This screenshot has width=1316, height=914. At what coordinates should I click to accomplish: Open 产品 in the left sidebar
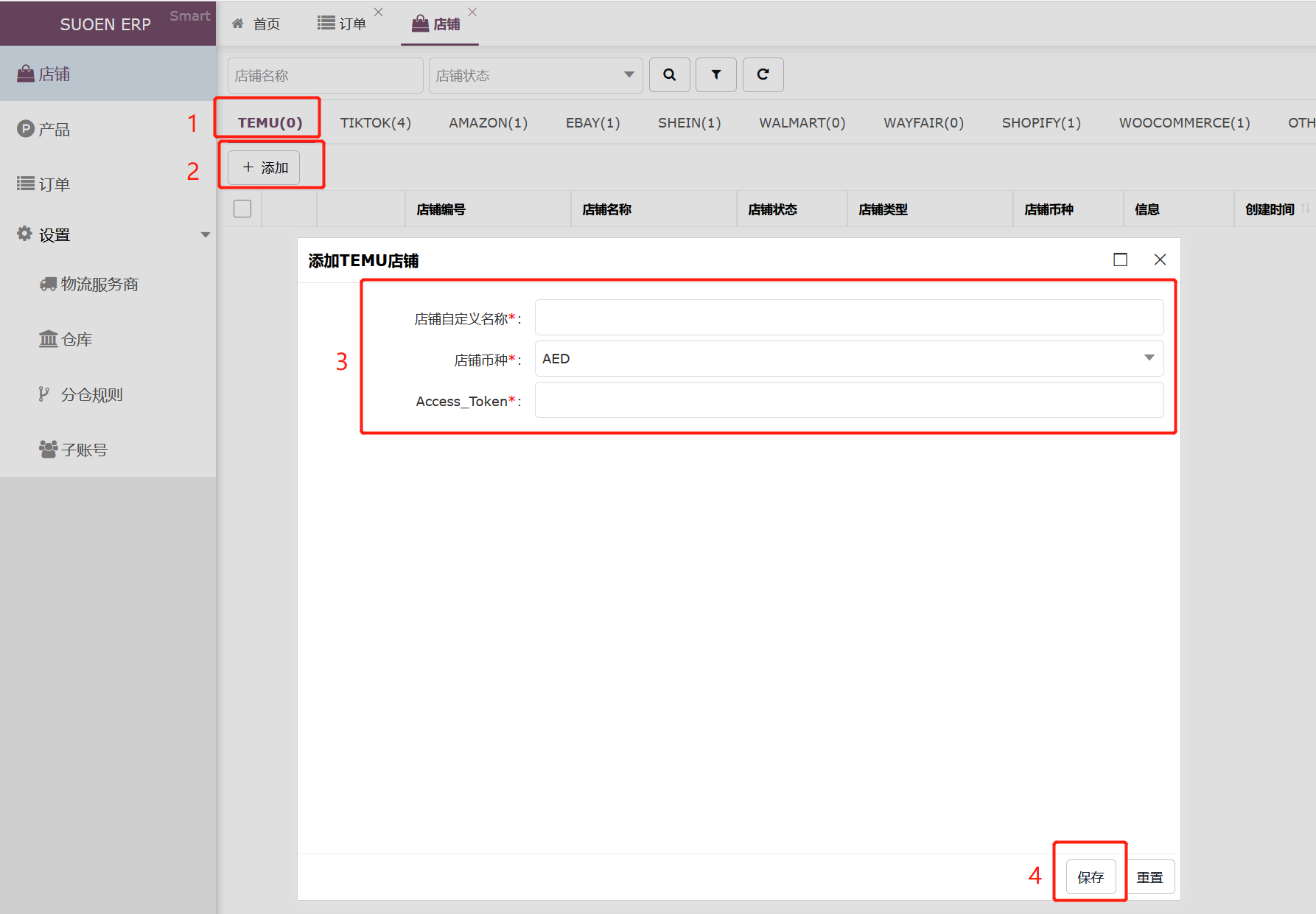108,129
